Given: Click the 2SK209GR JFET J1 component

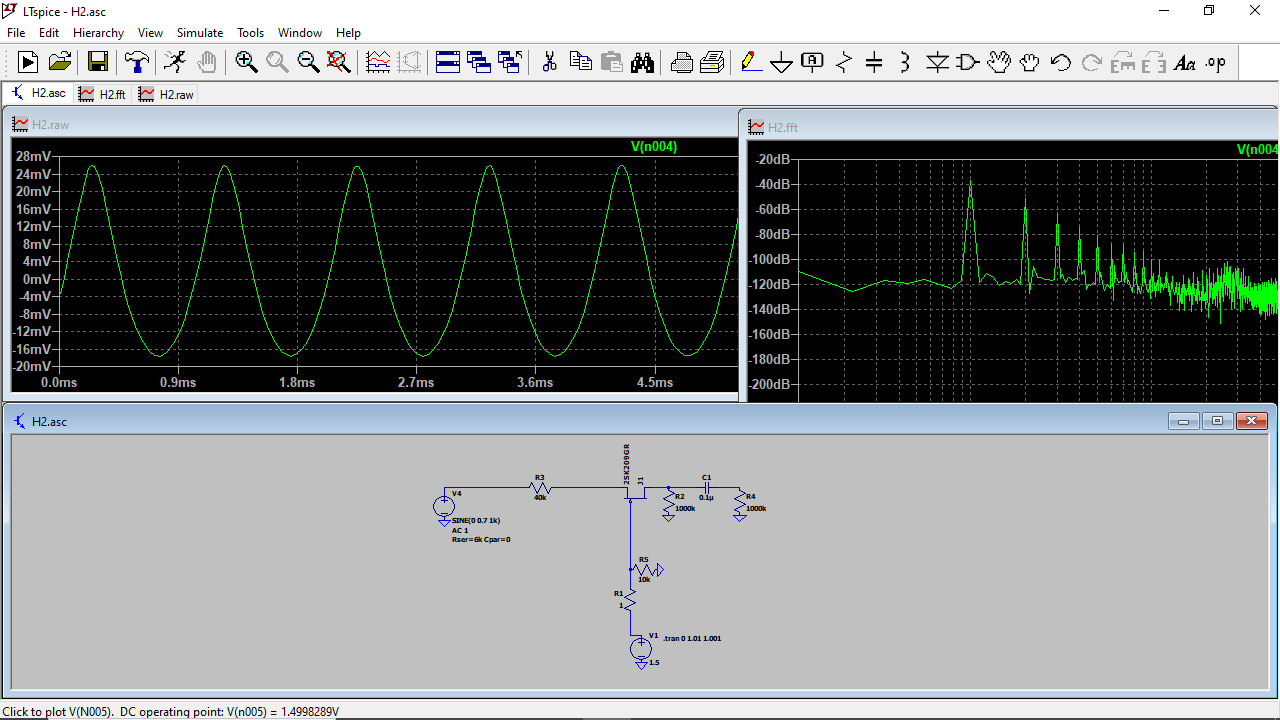Looking at the screenshot, I should 636,490.
